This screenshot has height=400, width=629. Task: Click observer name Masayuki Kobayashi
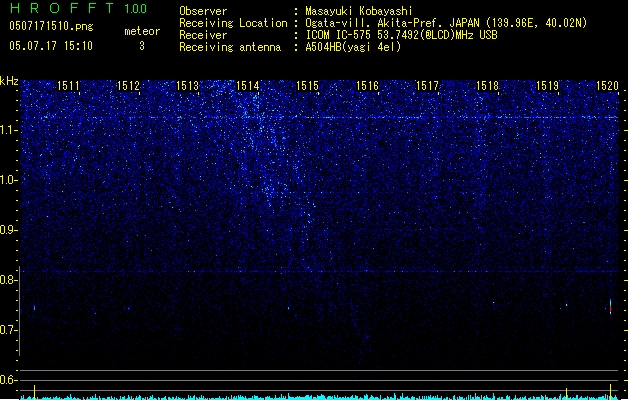pyautogui.click(x=359, y=11)
